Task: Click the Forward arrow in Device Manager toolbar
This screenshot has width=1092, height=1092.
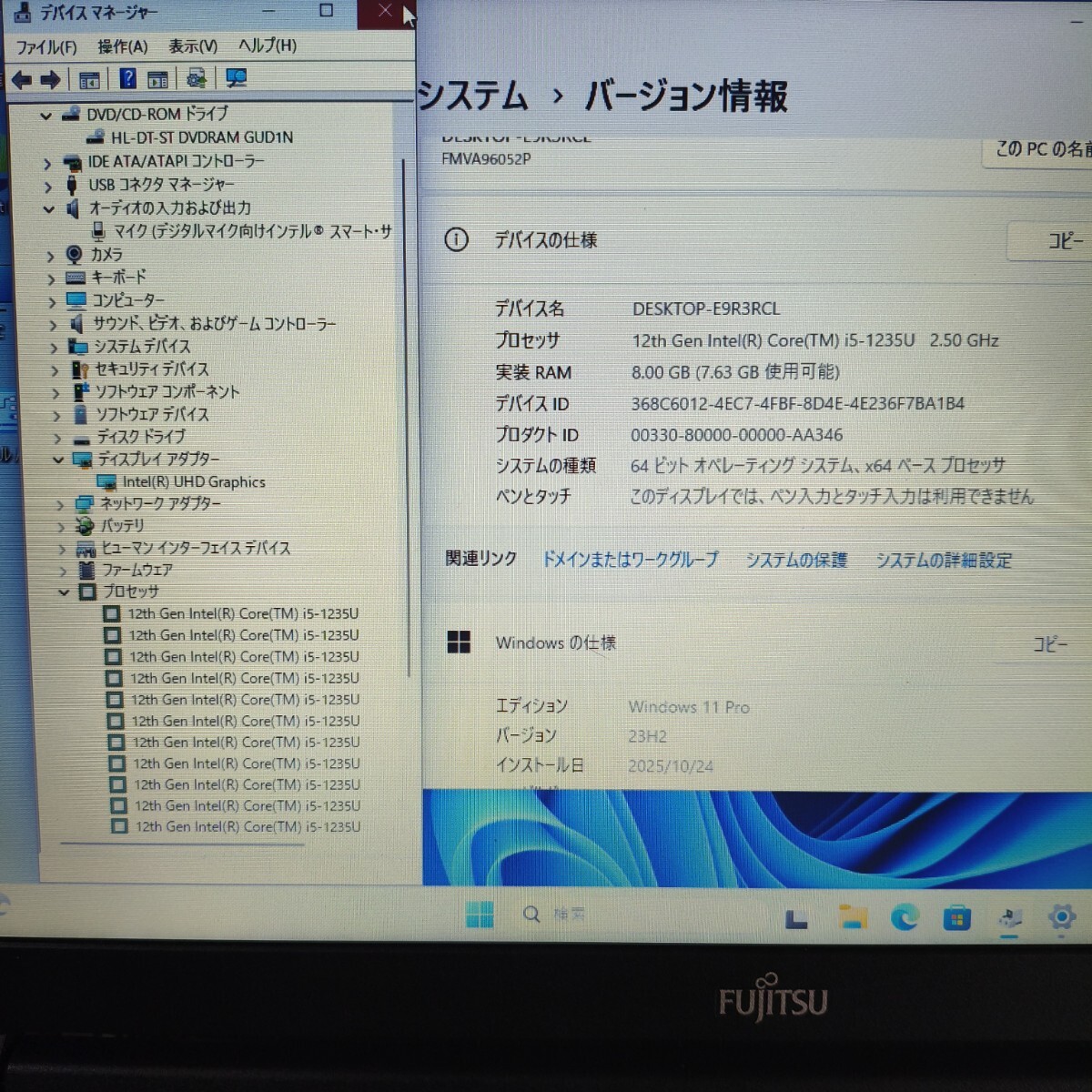Action: [x=51, y=80]
